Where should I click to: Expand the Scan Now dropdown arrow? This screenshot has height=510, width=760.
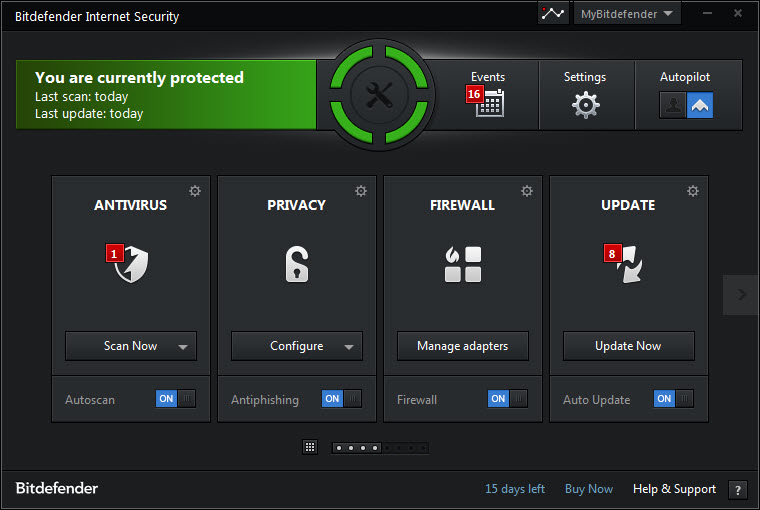[183, 347]
